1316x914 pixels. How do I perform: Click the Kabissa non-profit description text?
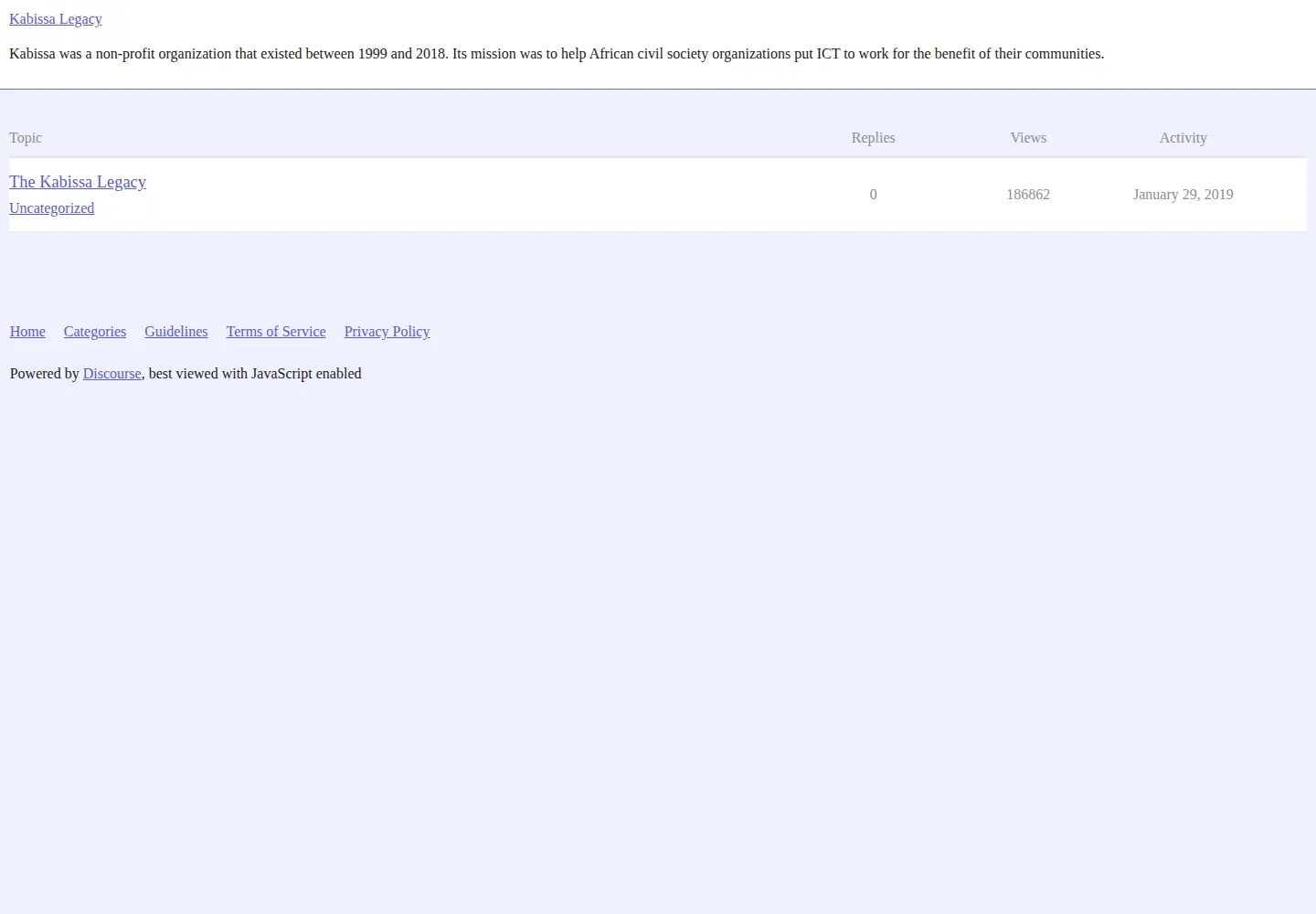click(x=557, y=54)
